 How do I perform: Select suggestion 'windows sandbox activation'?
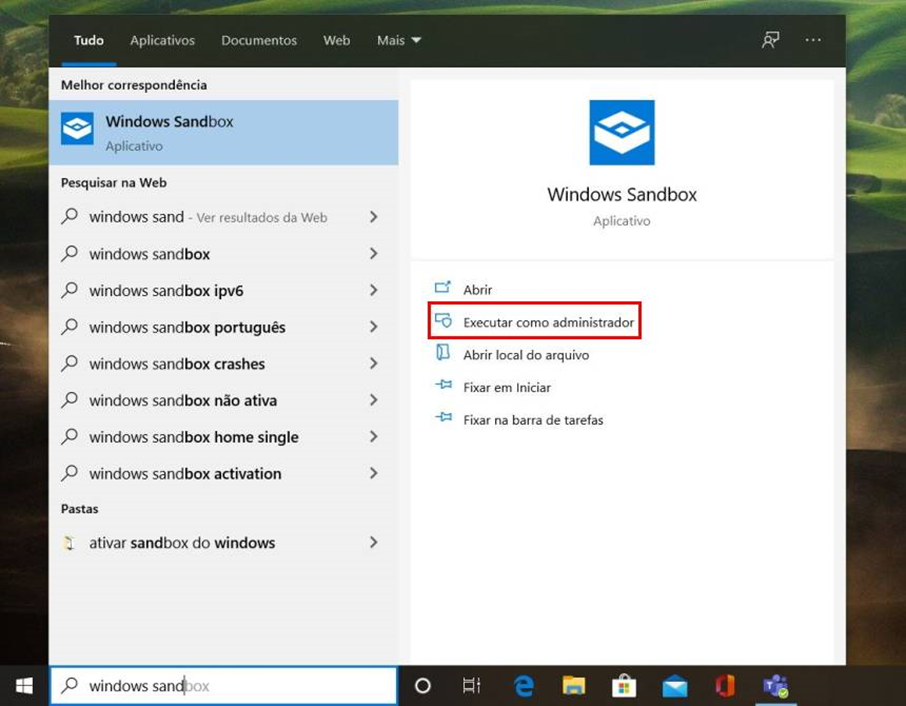click(224, 473)
